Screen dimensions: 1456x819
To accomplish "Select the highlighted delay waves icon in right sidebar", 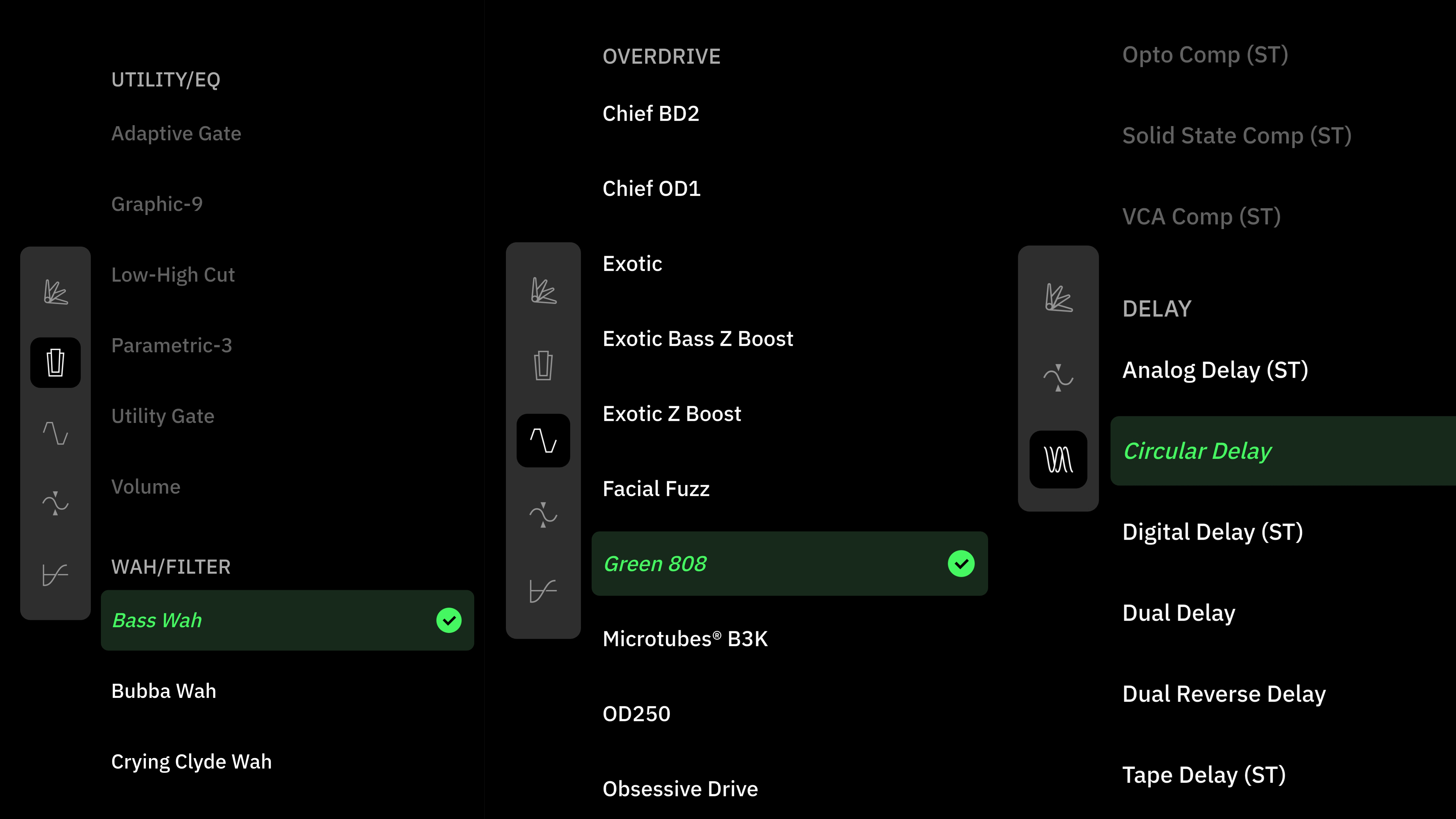I will (x=1058, y=459).
